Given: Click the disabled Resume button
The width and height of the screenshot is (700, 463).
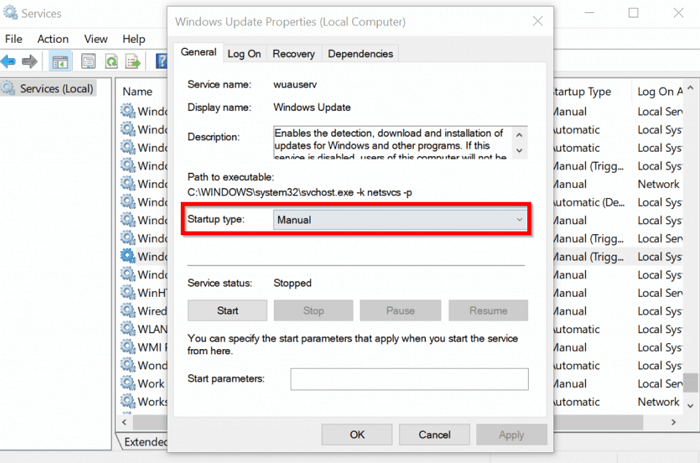Looking at the screenshot, I should coord(488,310).
